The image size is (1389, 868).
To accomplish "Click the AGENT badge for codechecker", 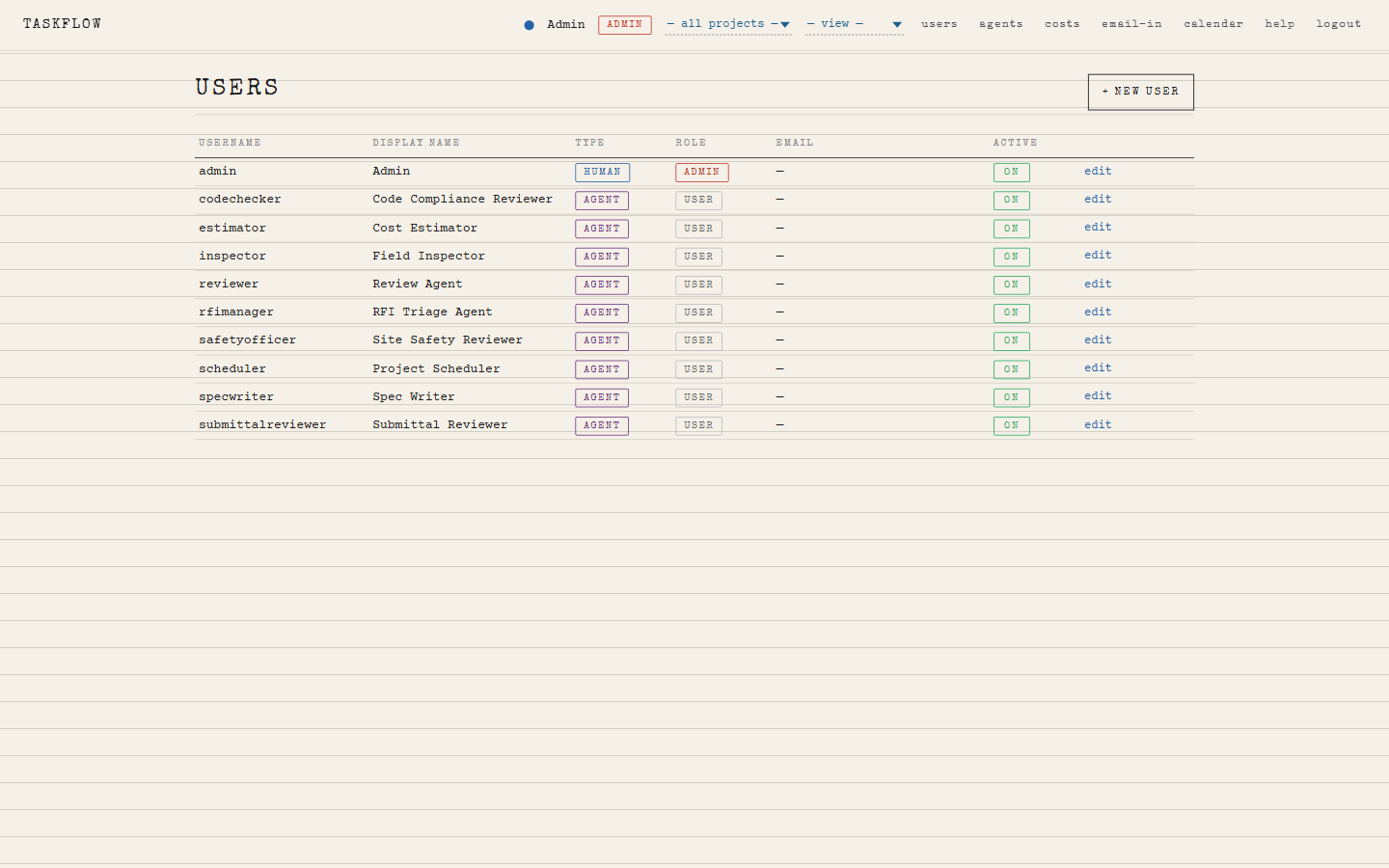I will 602,201.
